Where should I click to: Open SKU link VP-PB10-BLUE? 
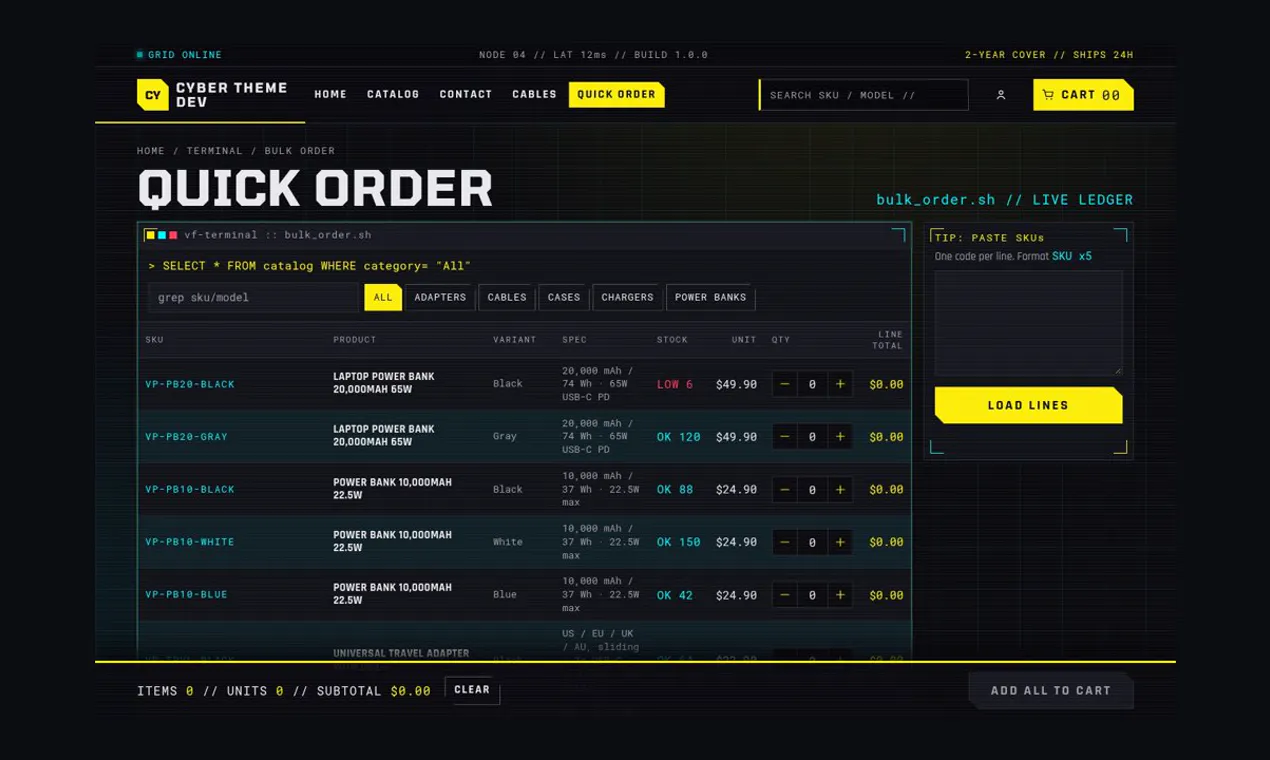[x=187, y=595]
